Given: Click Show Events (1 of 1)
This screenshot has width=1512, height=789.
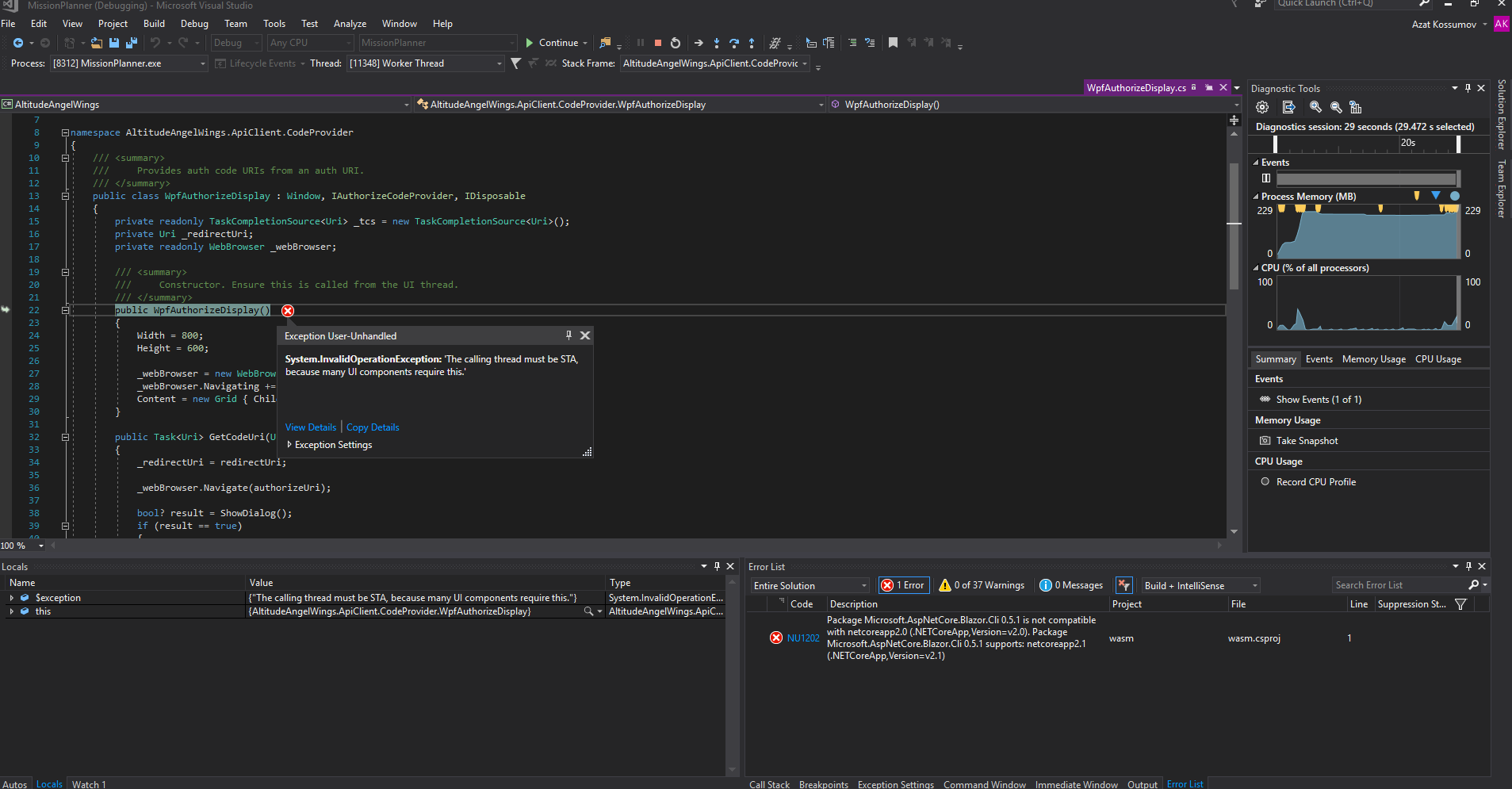Looking at the screenshot, I should click(x=1319, y=400).
